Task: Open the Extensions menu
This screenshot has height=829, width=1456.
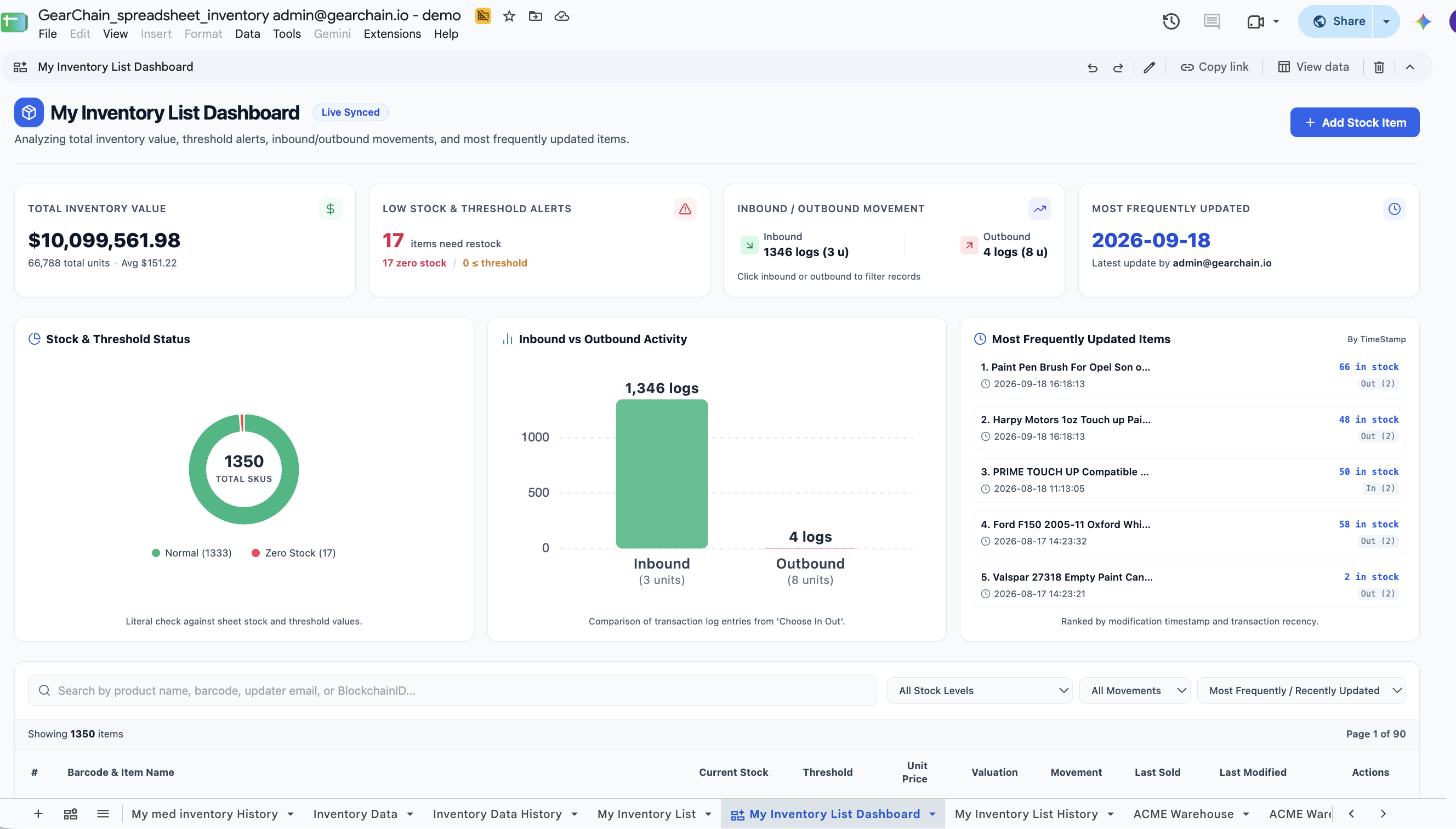Action: 392,34
